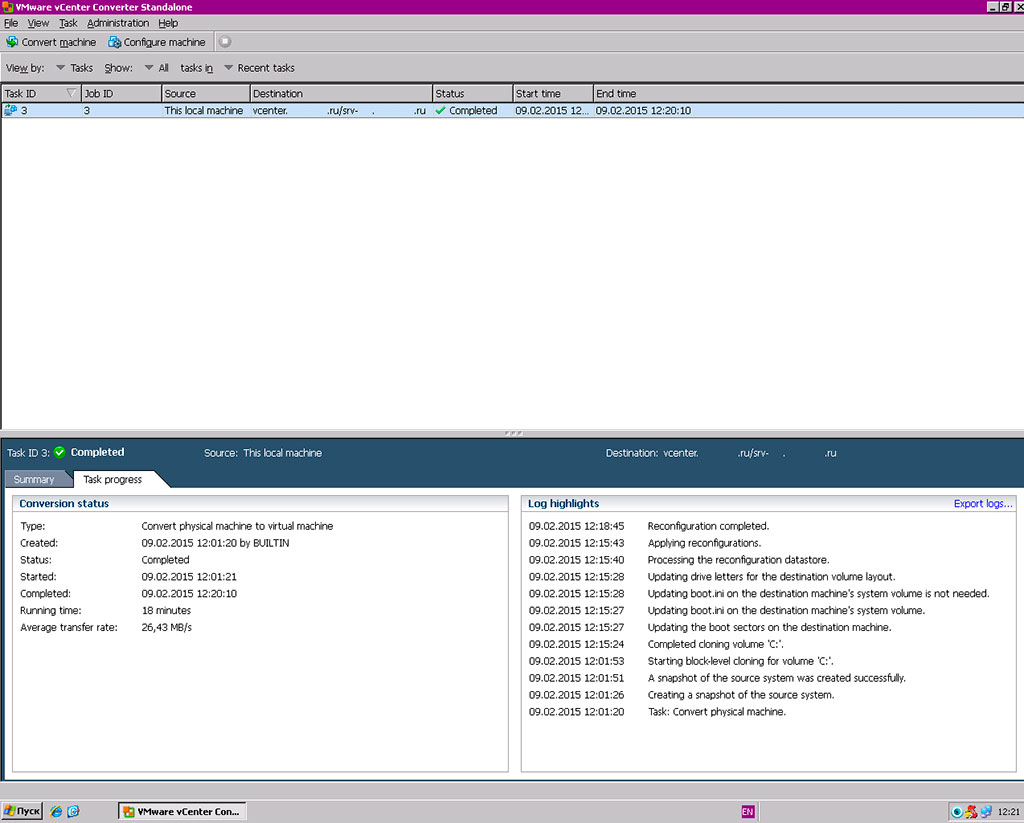Open the Windows Пуск start button
The height and width of the screenshot is (823, 1024).
22,811
